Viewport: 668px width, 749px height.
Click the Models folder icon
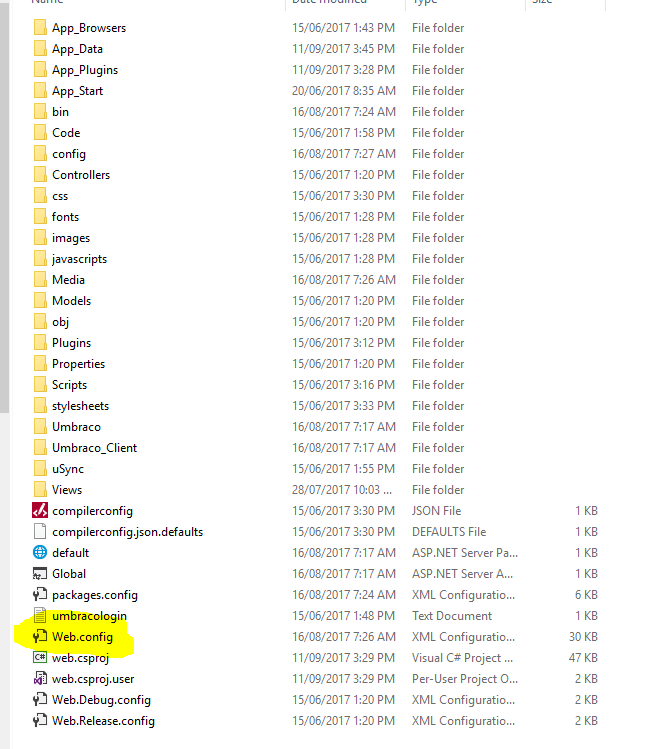point(40,301)
